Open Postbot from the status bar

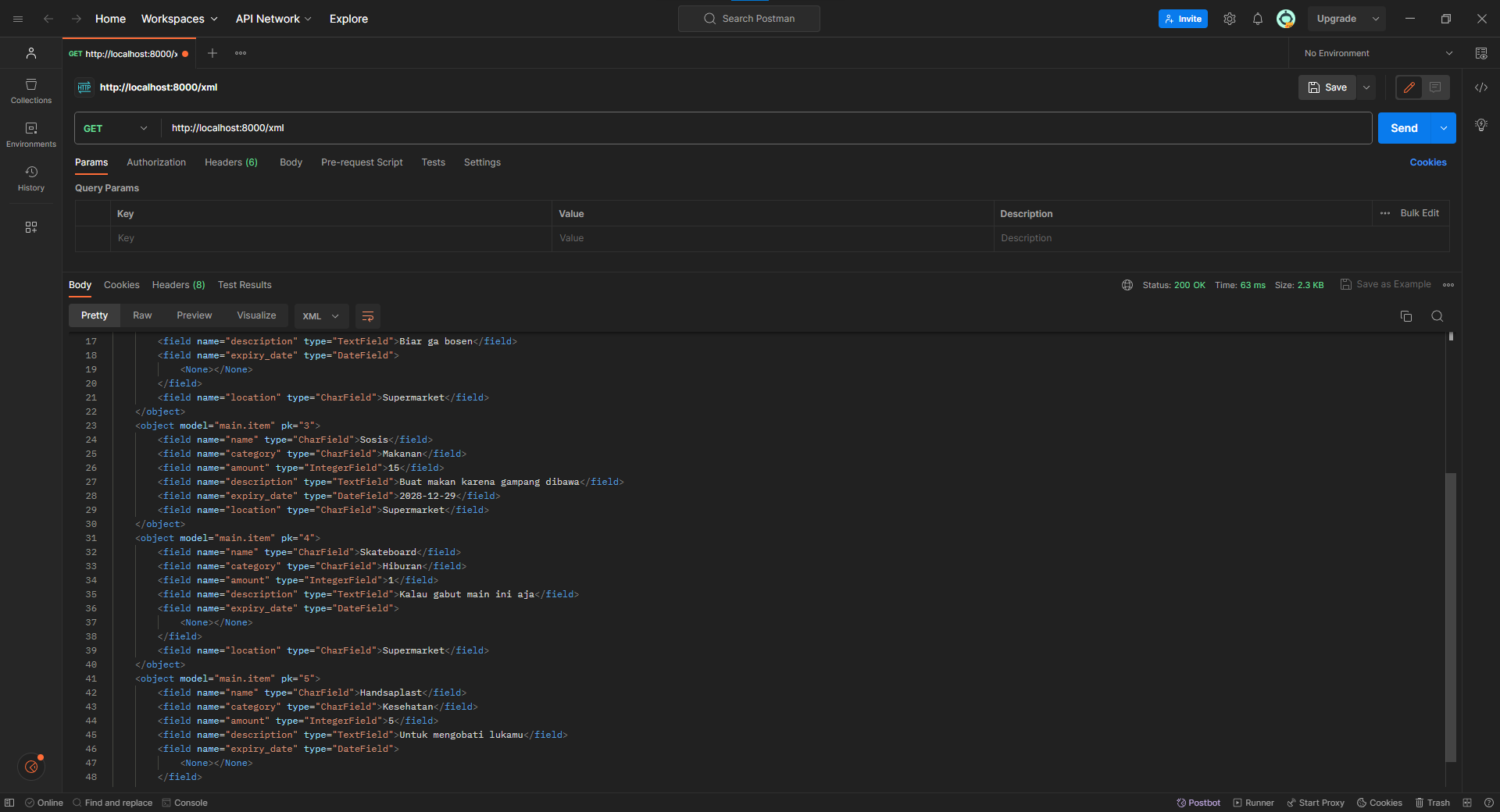click(1198, 803)
